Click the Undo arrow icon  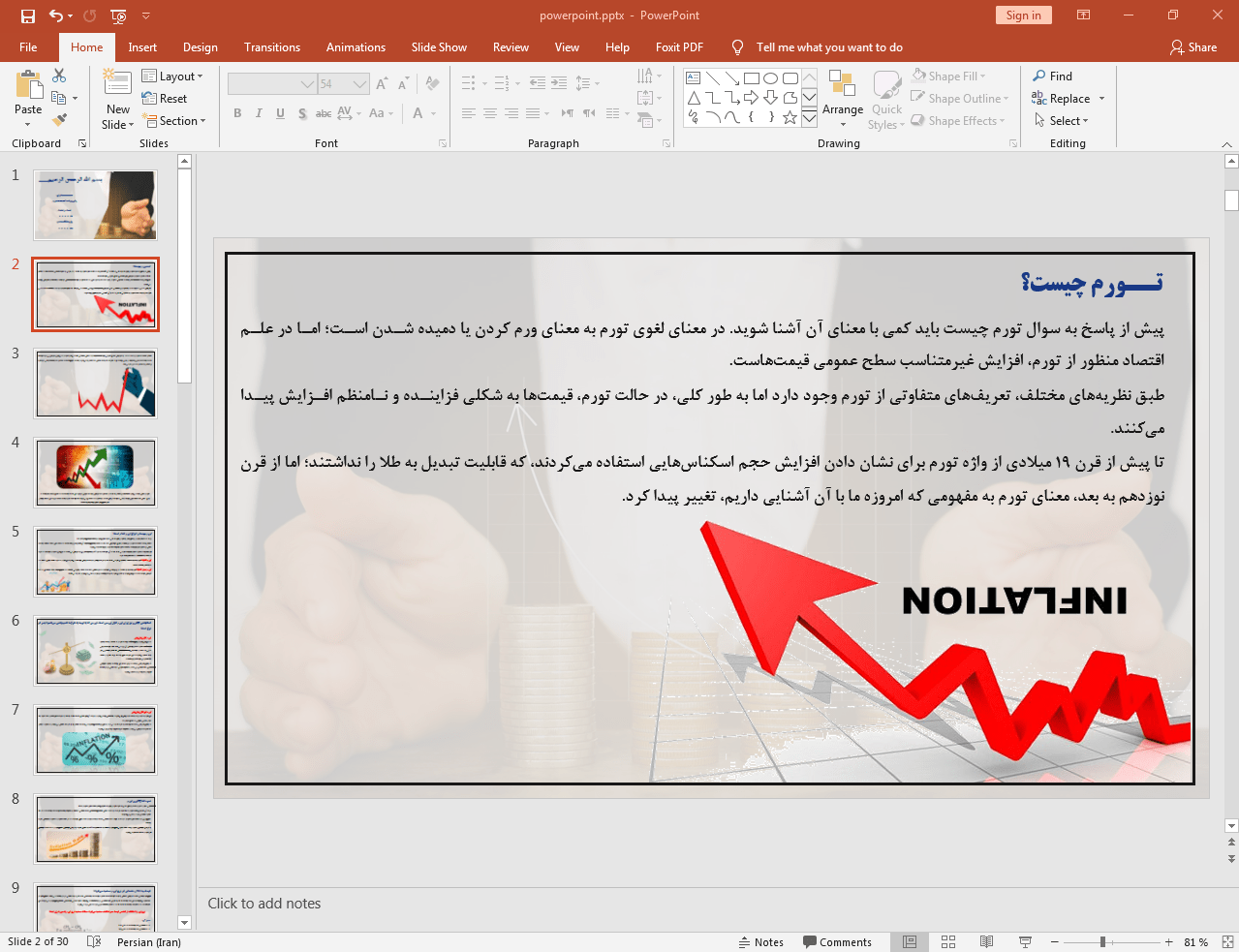56,15
